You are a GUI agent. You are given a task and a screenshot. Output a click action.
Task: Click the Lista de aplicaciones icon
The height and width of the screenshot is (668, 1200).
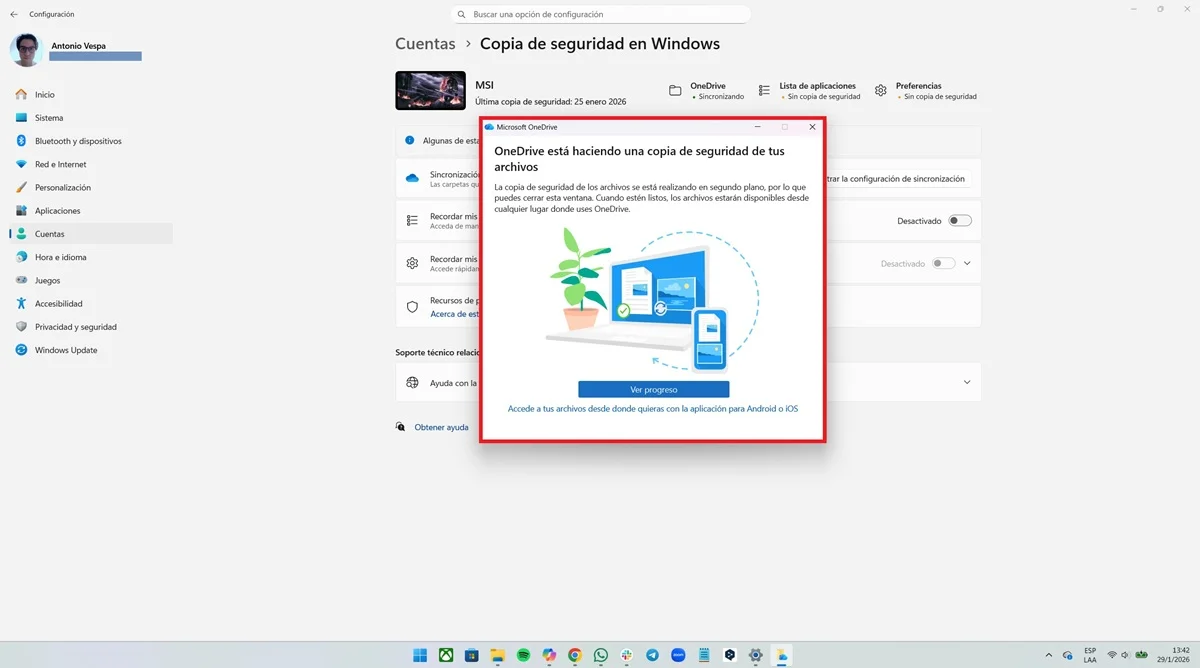point(764,91)
